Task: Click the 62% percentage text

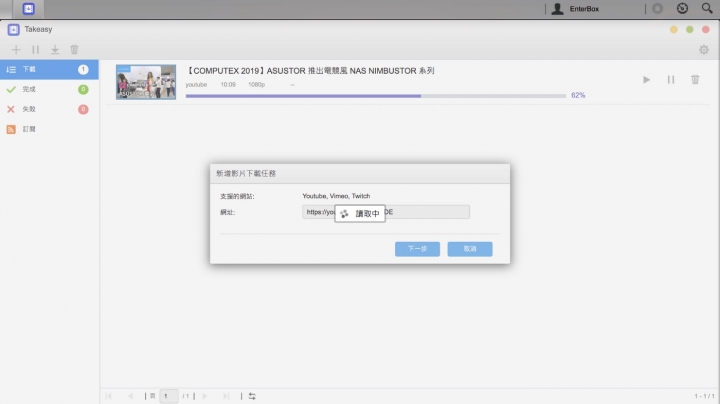Action: click(x=578, y=95)
